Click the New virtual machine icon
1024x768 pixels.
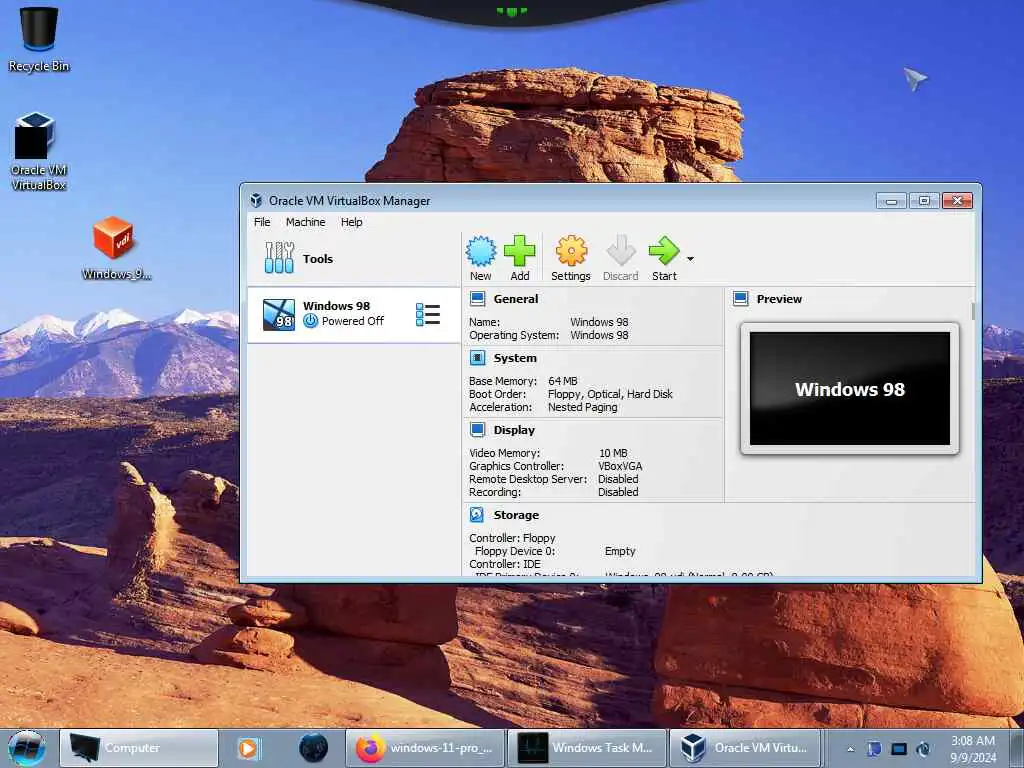(481, 251)
